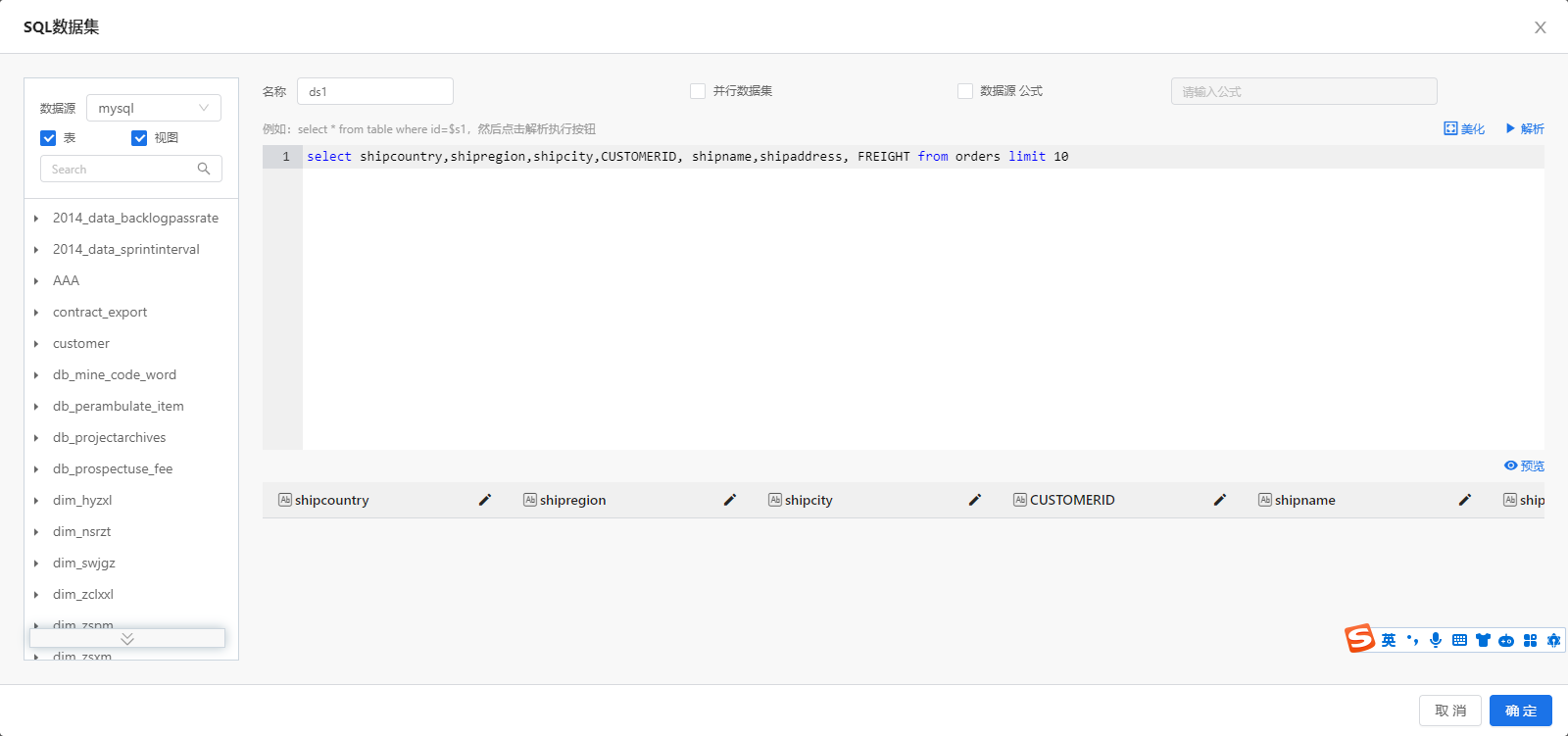Open the mysql data source dropdown
The height and width of the screenshot is (736, 1568).
(154, 108)
